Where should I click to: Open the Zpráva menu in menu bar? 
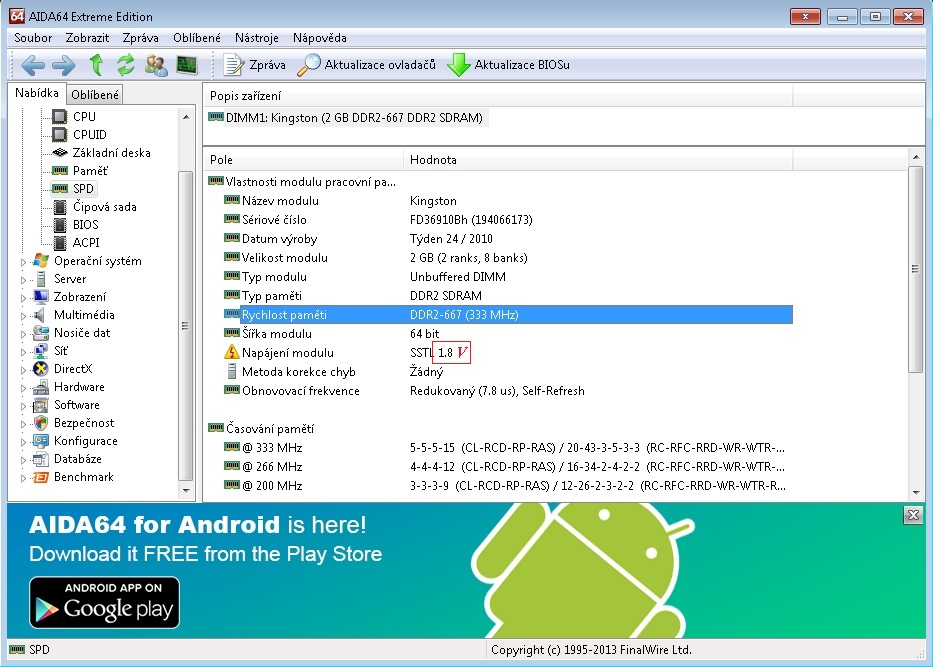pos(140,38)
